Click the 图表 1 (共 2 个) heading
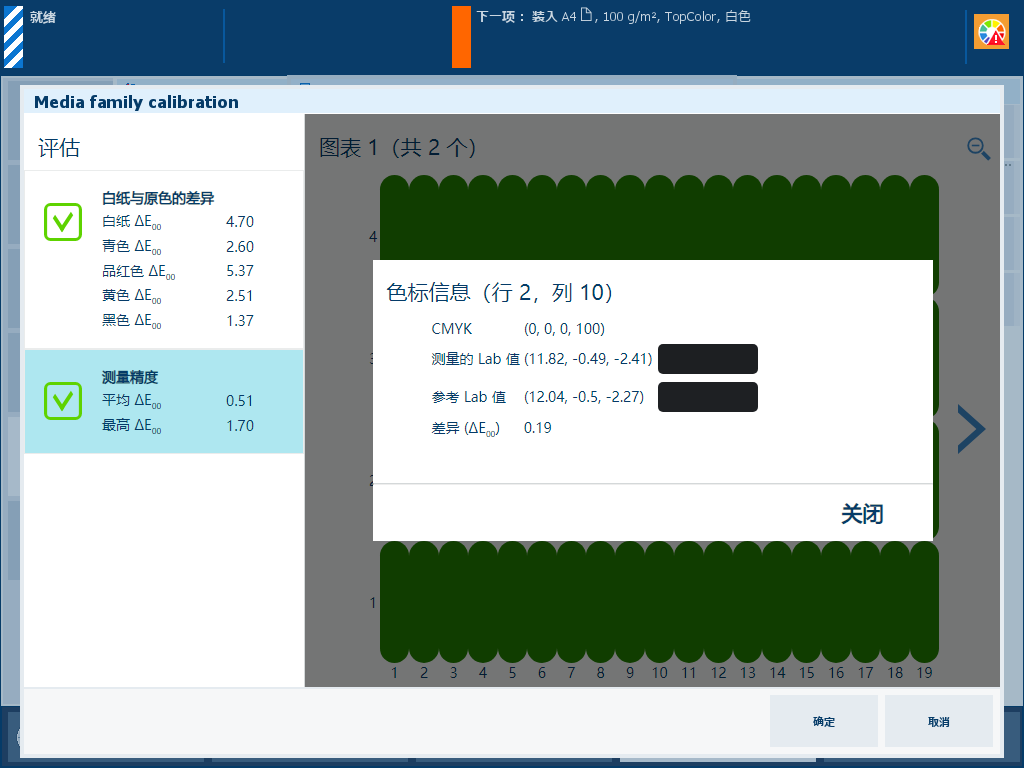The width and height of the screenshot is (1024, 768). tap(397, 148)
